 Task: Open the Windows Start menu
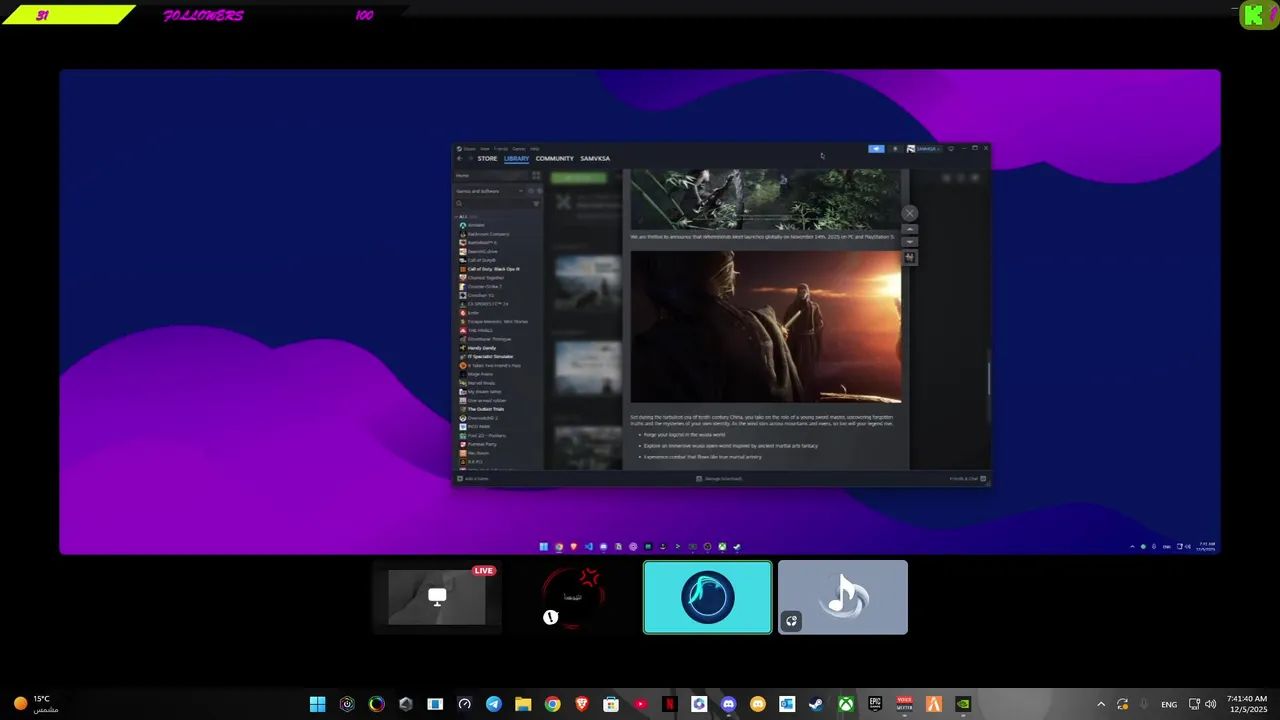[x=317, y=704]
